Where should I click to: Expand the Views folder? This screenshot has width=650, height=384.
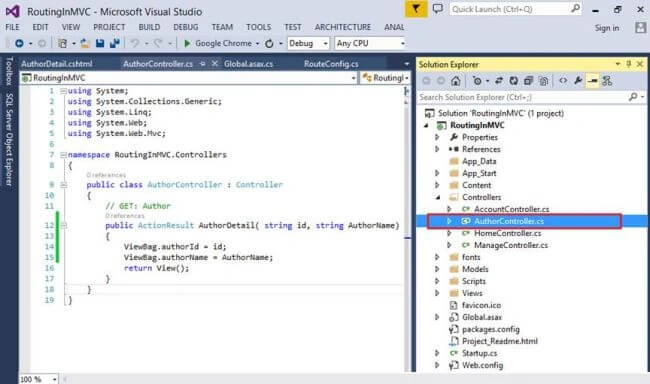437,293
